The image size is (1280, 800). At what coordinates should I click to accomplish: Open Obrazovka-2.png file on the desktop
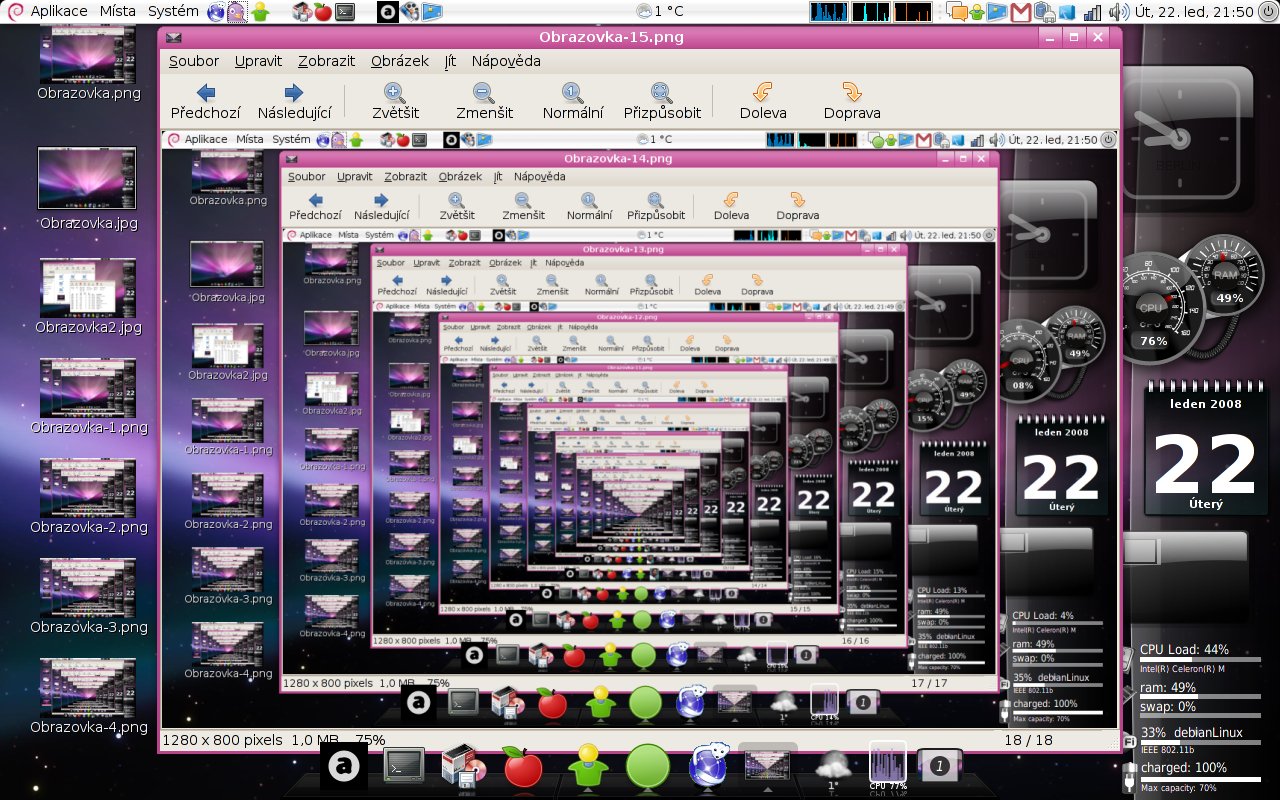(88, 497)
